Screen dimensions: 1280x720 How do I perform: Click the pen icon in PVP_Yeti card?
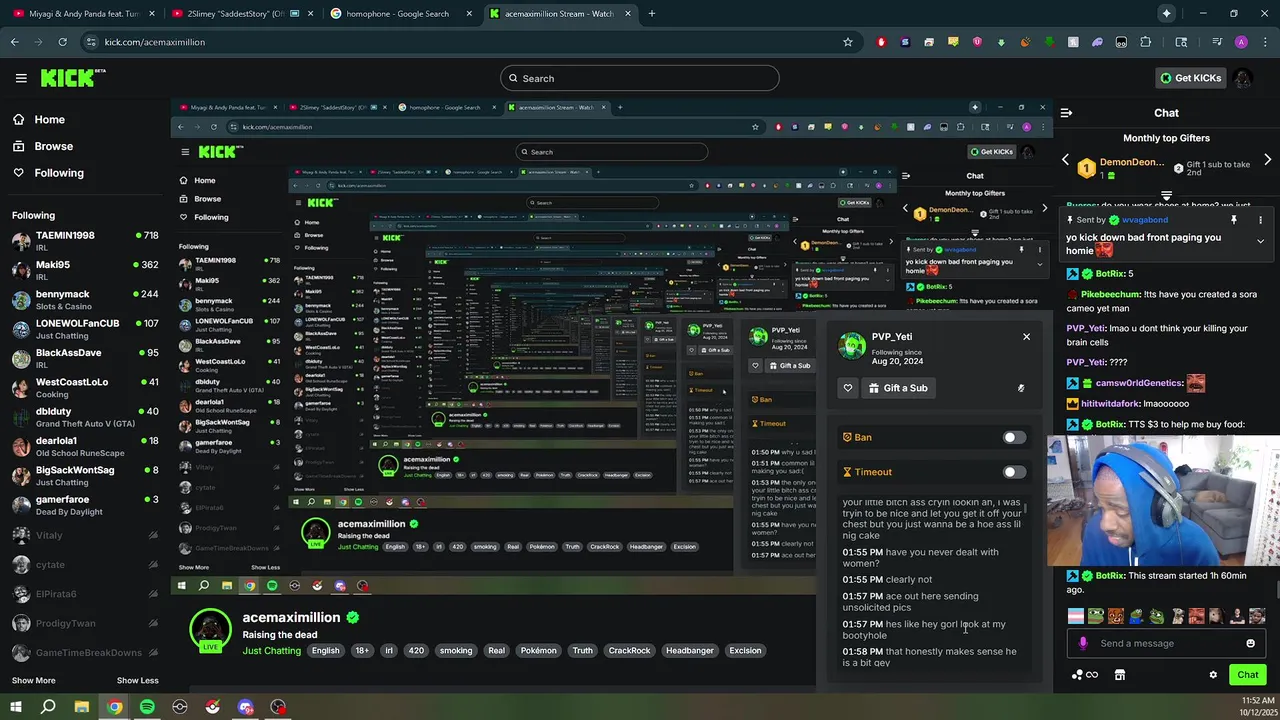[1021, 388]
